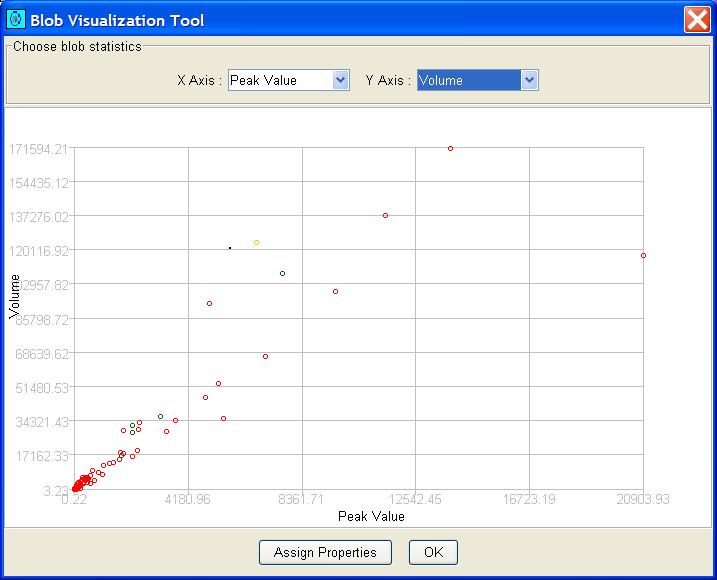This screenshot has width=717, height=580.
Task: Select red point right of upper green point
Action: tap(335, 291)
